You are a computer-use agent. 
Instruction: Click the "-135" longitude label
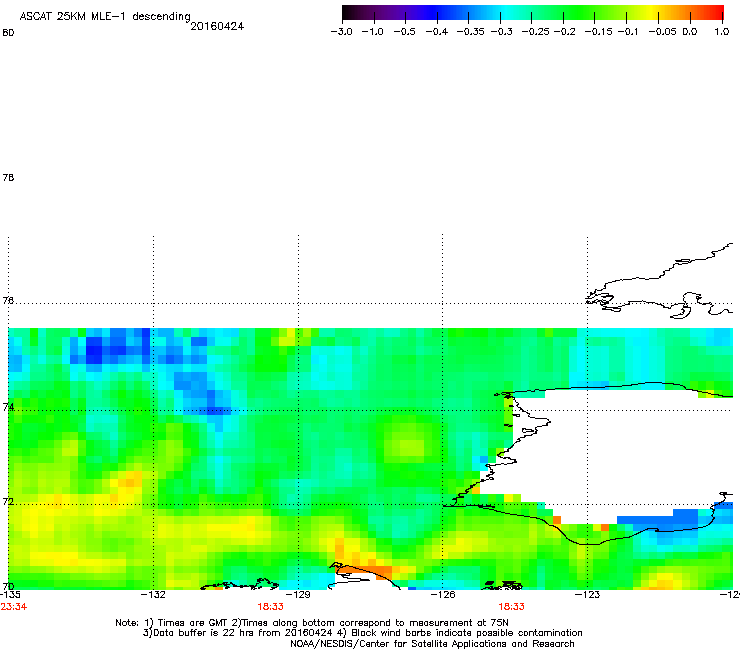(10, 594)
